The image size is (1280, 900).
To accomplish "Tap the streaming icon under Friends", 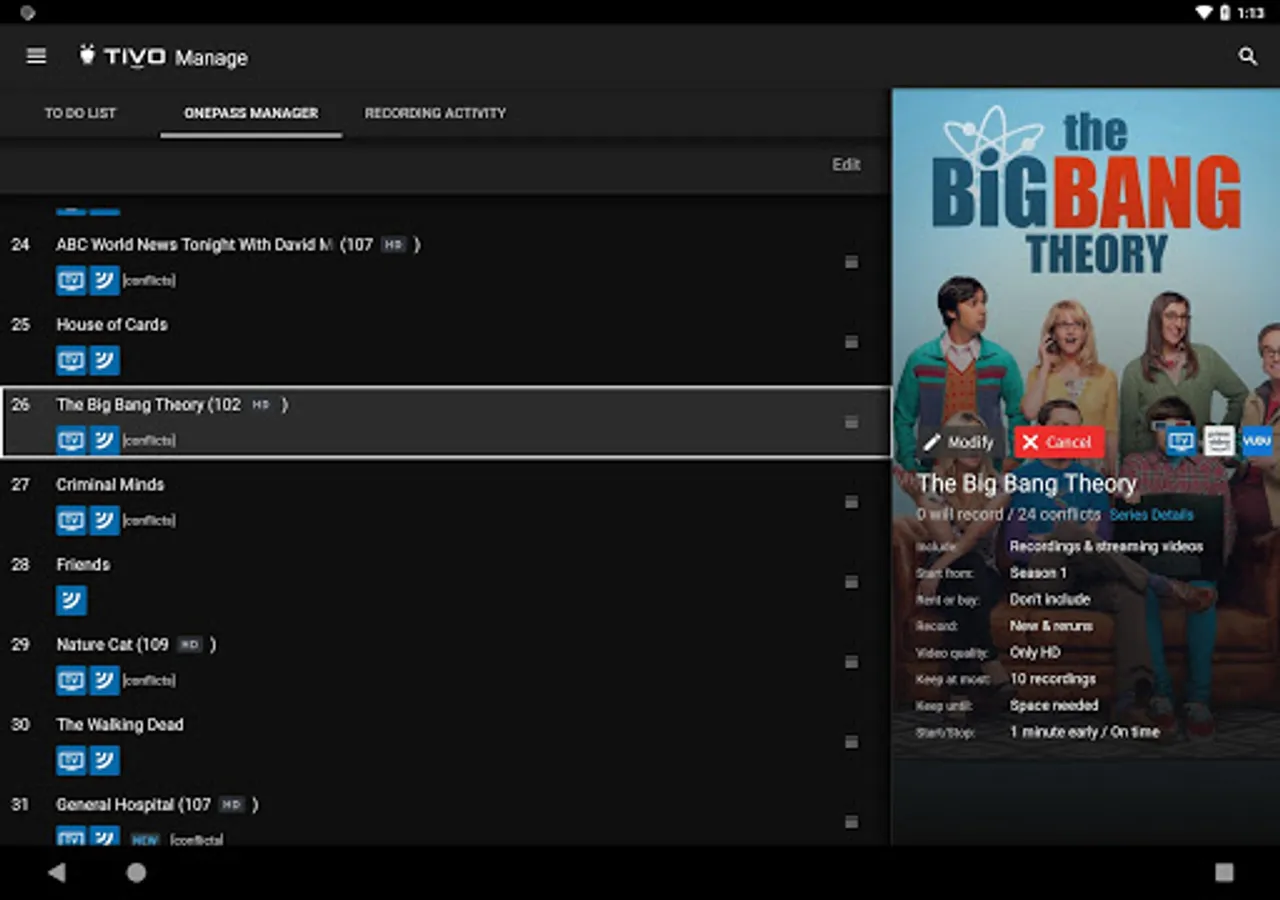I will coord(71,600).
